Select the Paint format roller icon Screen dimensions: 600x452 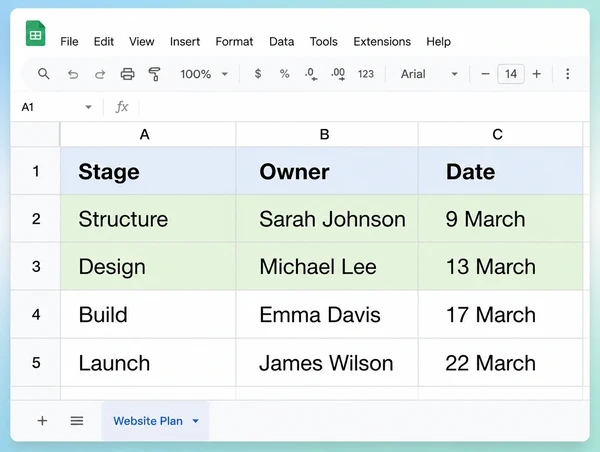(154, 74)
